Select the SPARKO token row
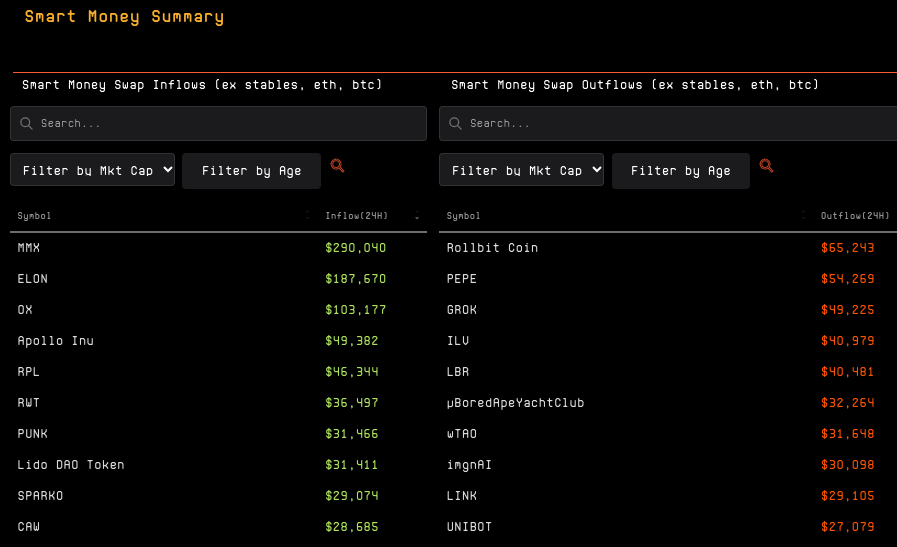 219,495
